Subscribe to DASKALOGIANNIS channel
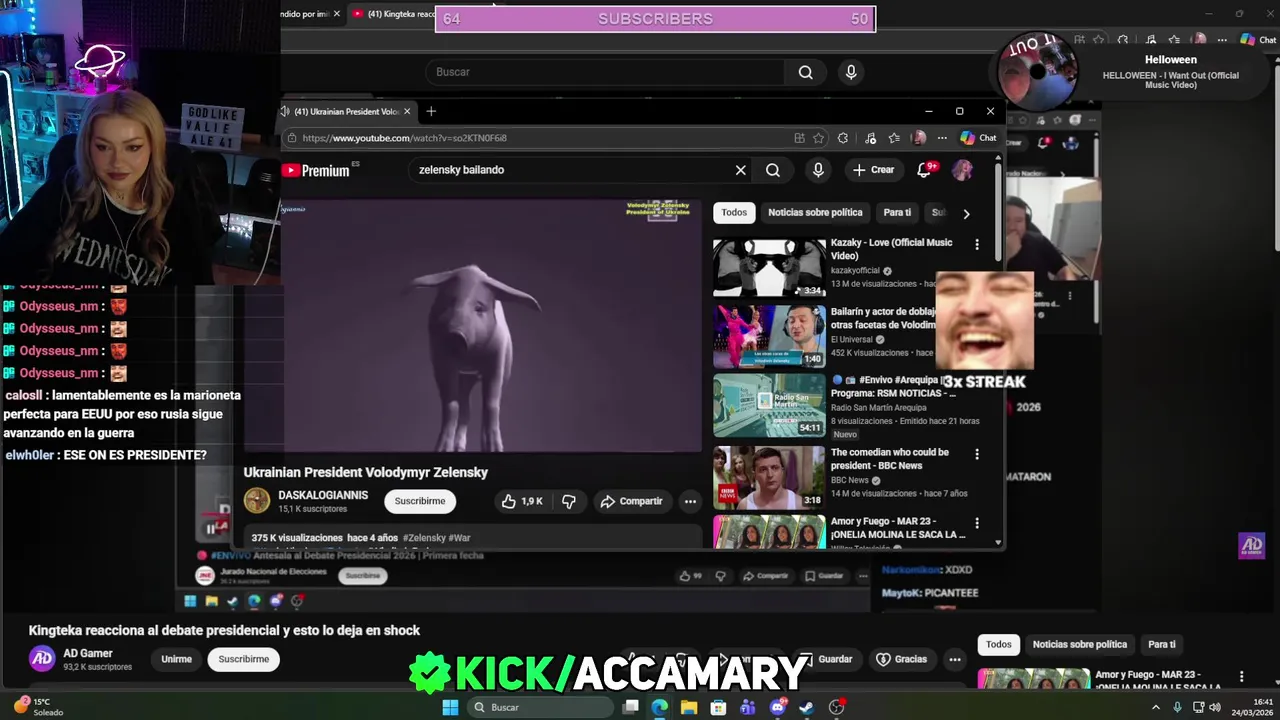The width and height of the screenshot is (1280, 720). pos(420,501)
